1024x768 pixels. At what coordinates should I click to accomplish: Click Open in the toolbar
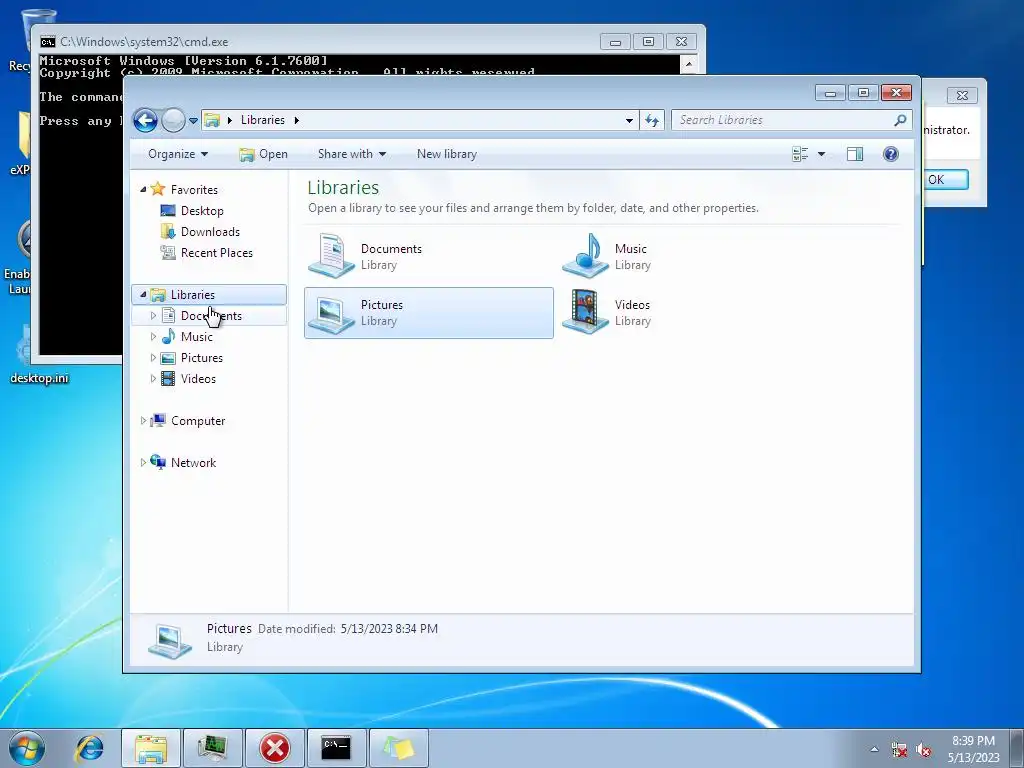(x=263, y=154)
